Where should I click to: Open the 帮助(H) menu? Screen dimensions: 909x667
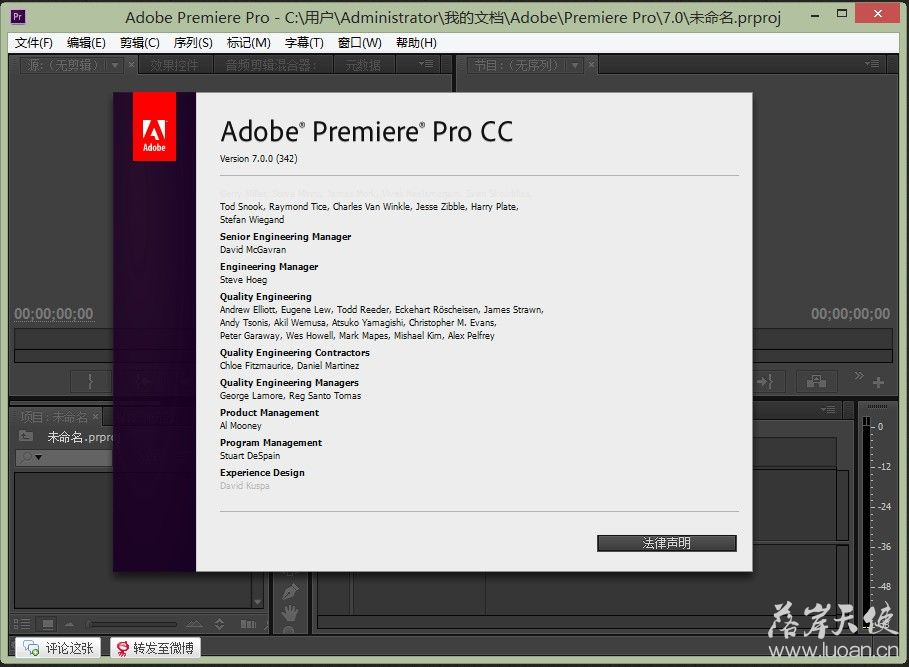(416, 42)
